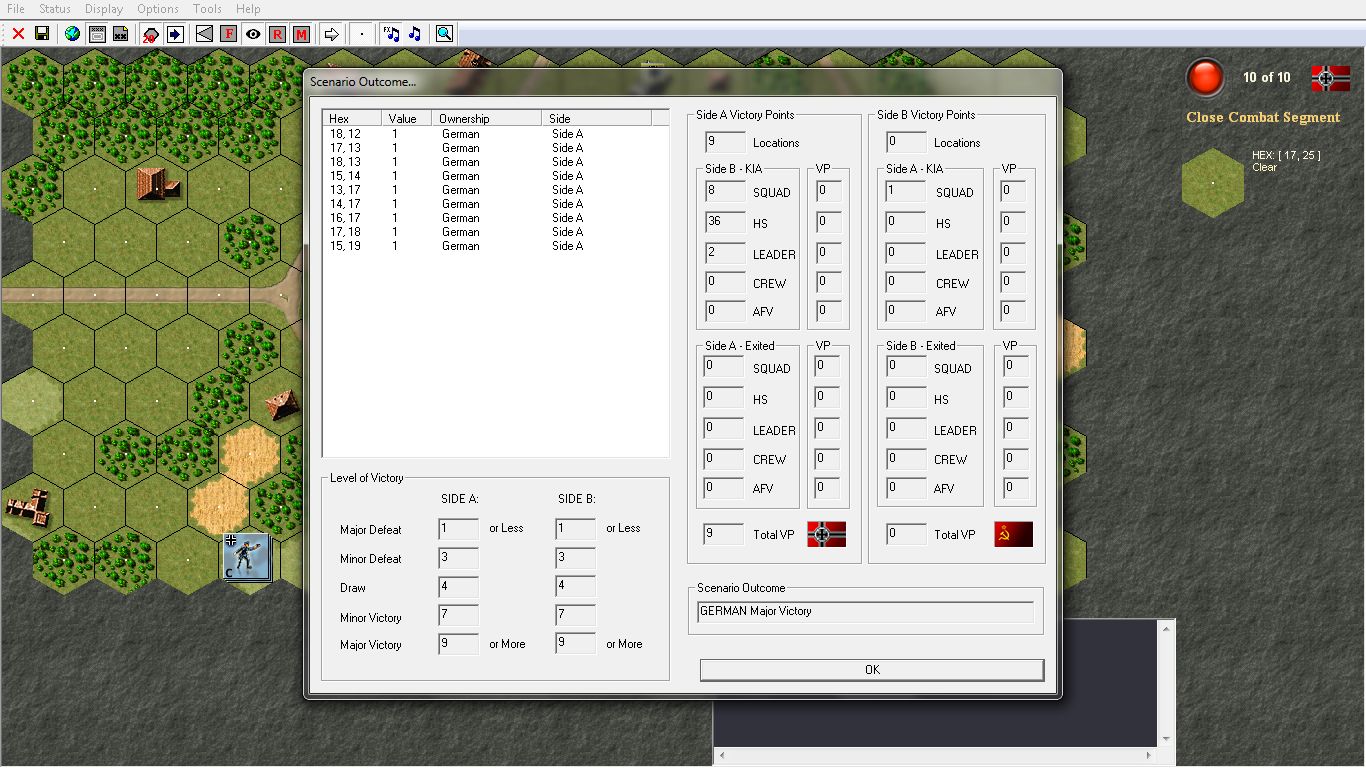This screenshot has width=1366, height=768.
Task: Select the hex 13, 17 row
Action: (x=495, y=190)
